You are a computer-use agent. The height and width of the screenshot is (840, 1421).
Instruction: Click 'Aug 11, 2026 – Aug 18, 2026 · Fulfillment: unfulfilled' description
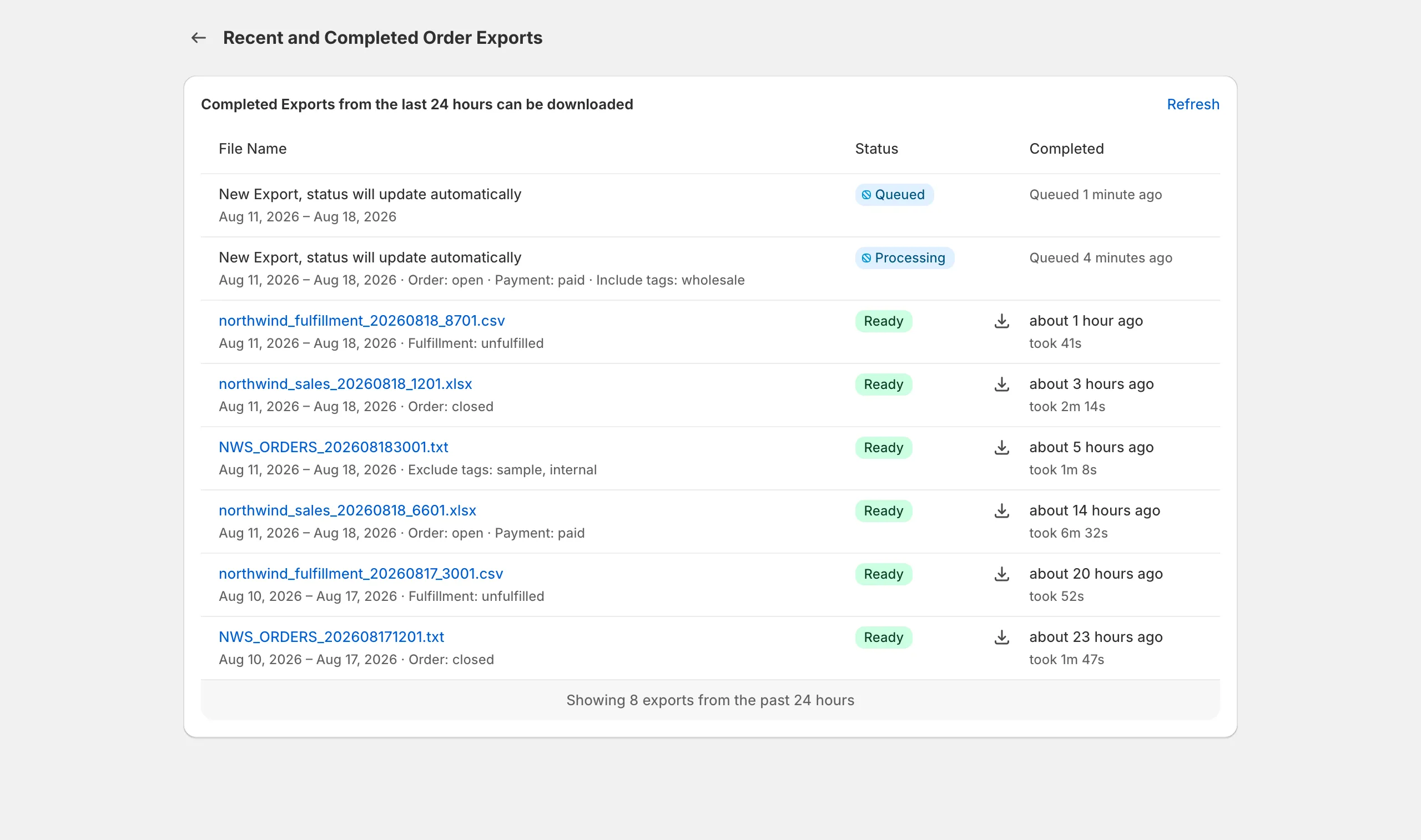[x=381, y=343]
